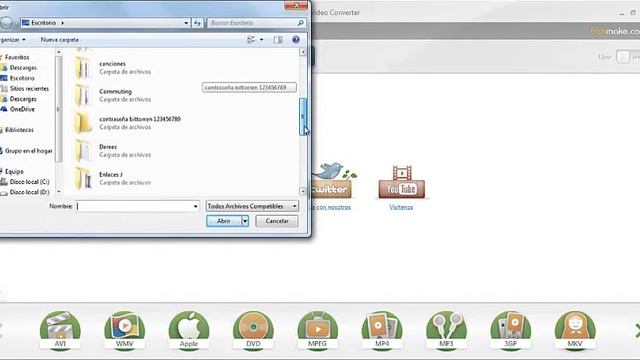The width and height of the screenshot is (640, 360).
Task: Choose the MP3 output format icon
Action: point(446,330)
